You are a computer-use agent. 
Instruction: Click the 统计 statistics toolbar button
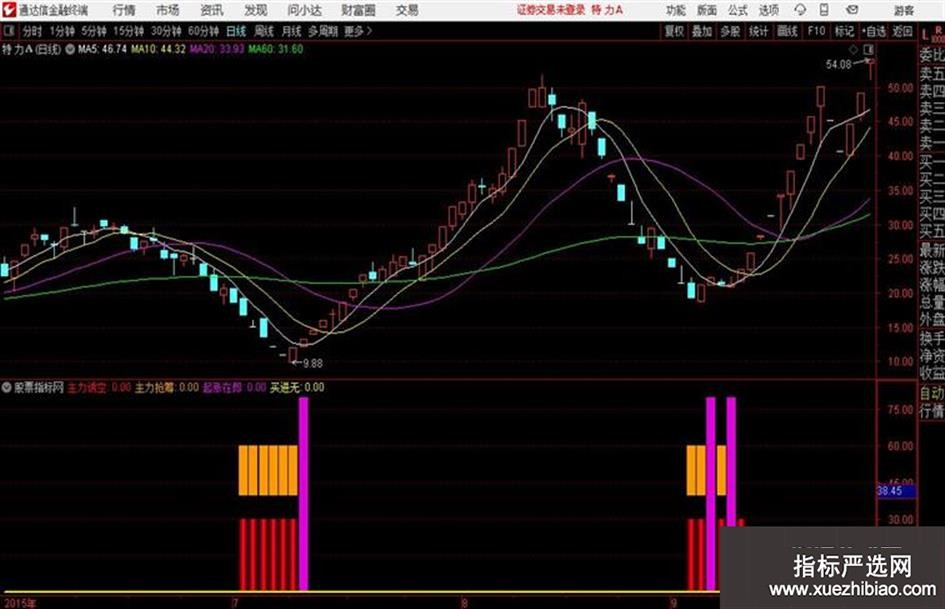759,31
